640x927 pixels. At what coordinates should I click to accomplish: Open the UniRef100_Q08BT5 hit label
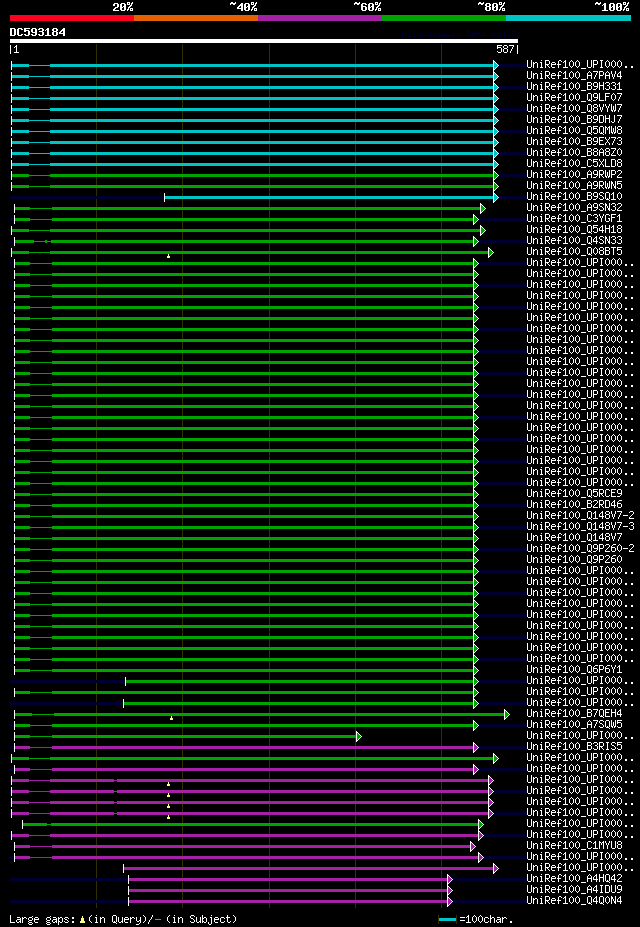click(574, 251)
